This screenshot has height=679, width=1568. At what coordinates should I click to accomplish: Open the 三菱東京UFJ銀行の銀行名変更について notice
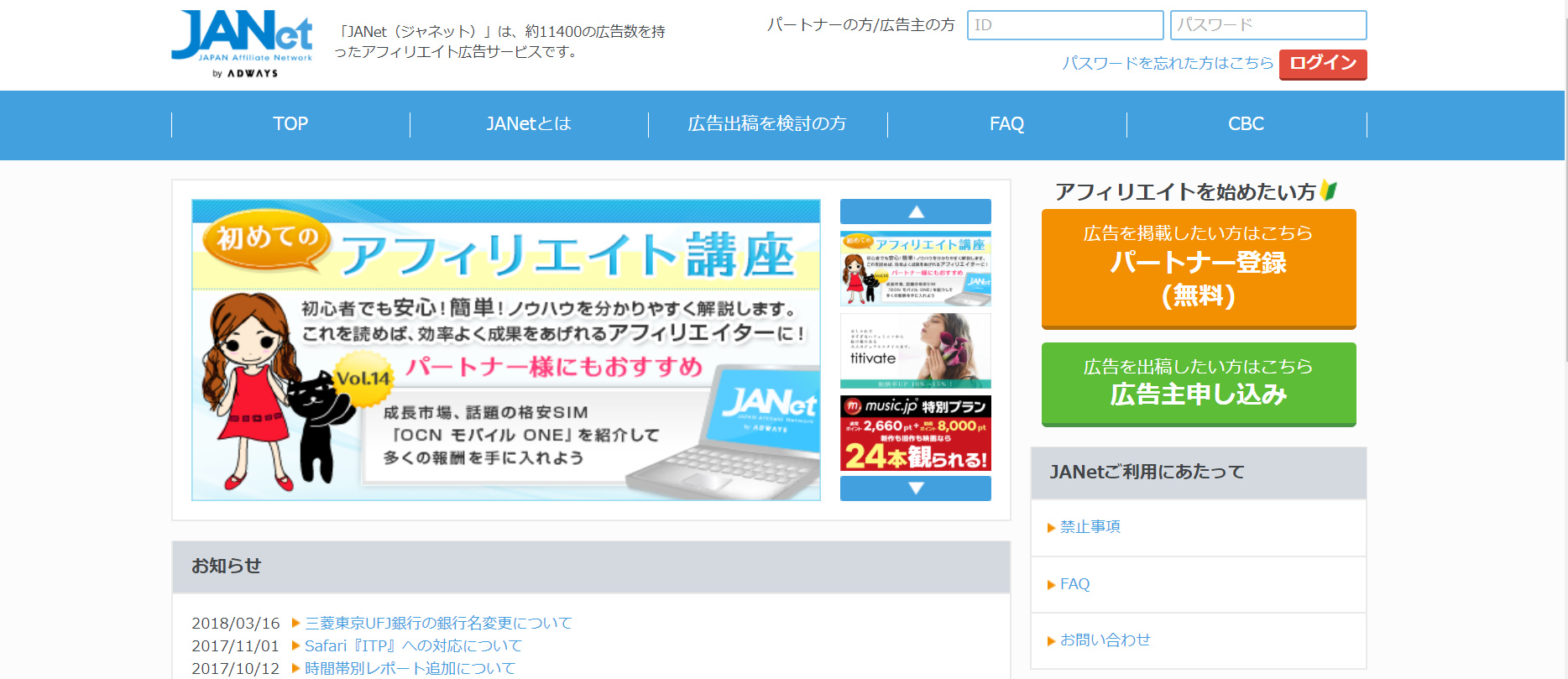438,623
